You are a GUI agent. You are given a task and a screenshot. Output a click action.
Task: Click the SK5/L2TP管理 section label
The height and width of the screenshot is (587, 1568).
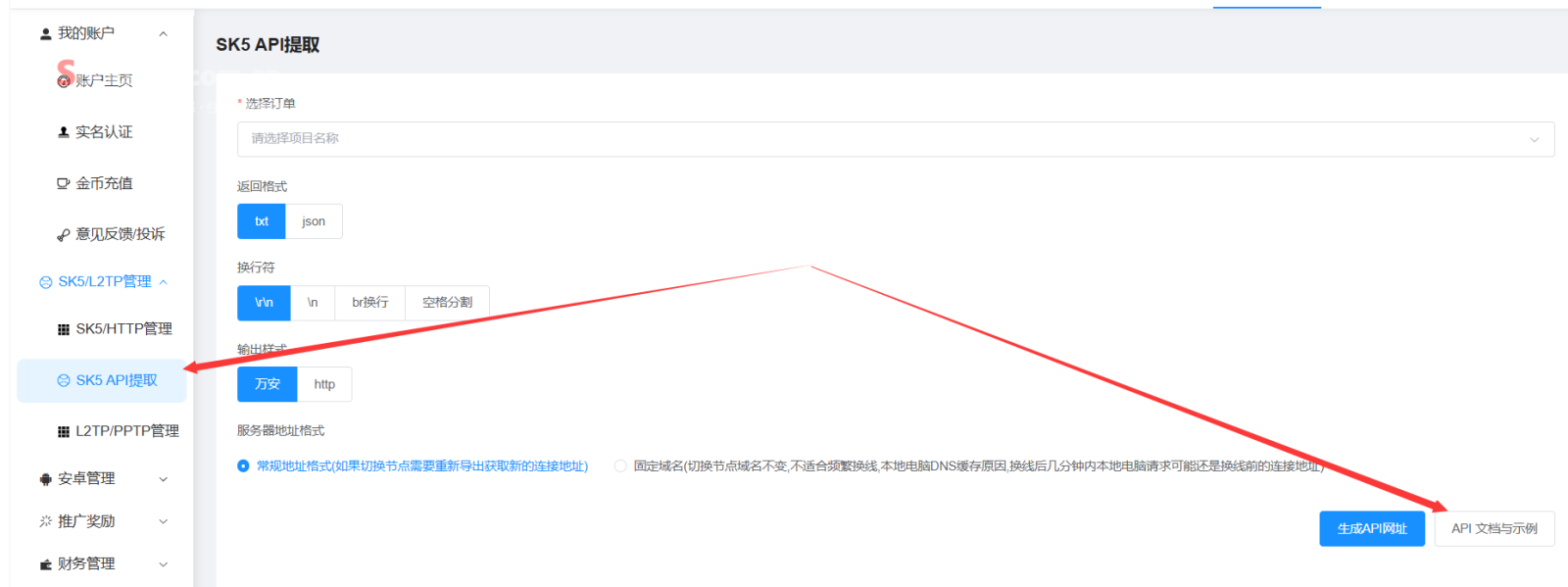tap(105, 281)
